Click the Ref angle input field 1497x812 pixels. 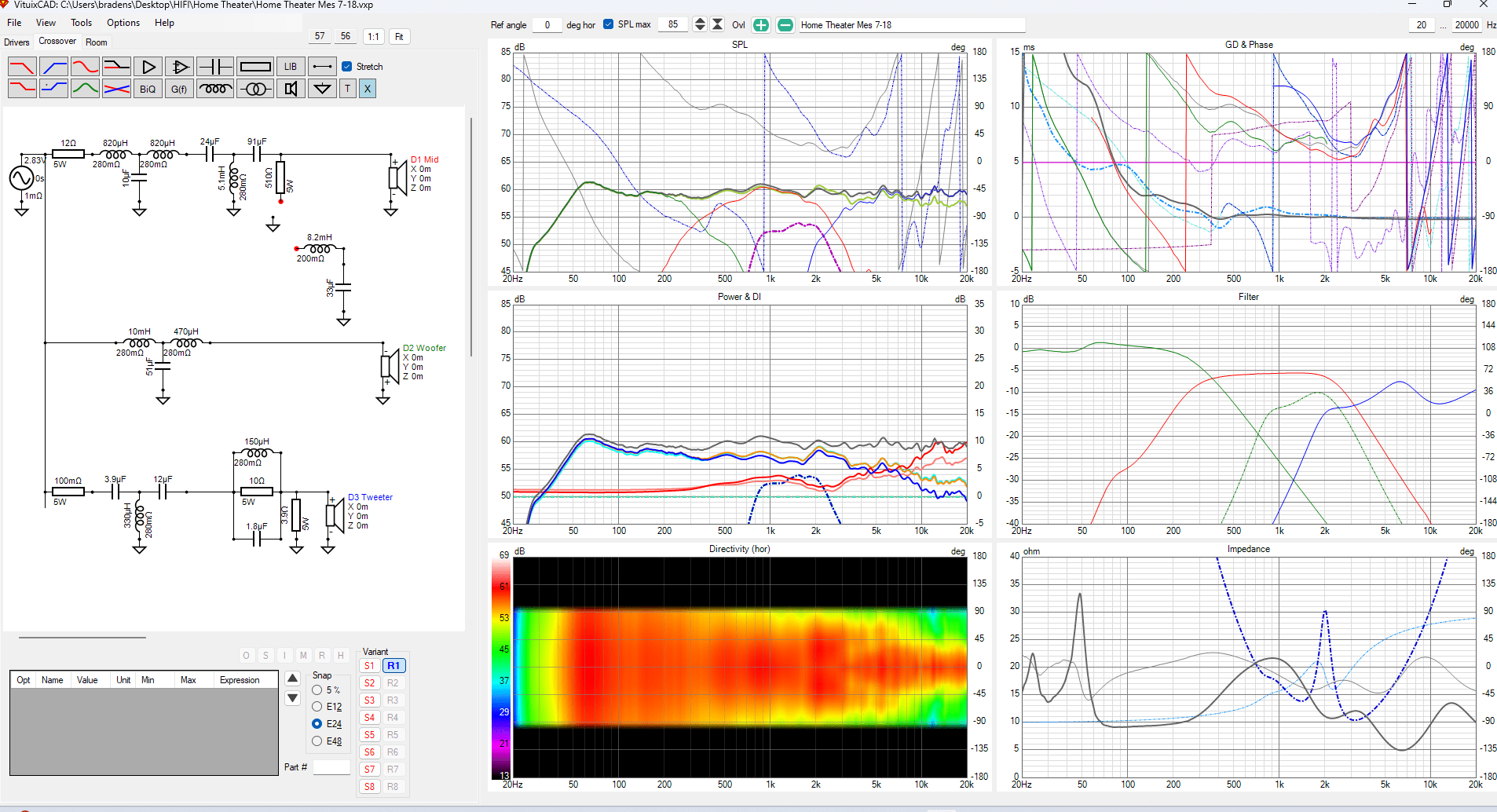click(547, 25)
